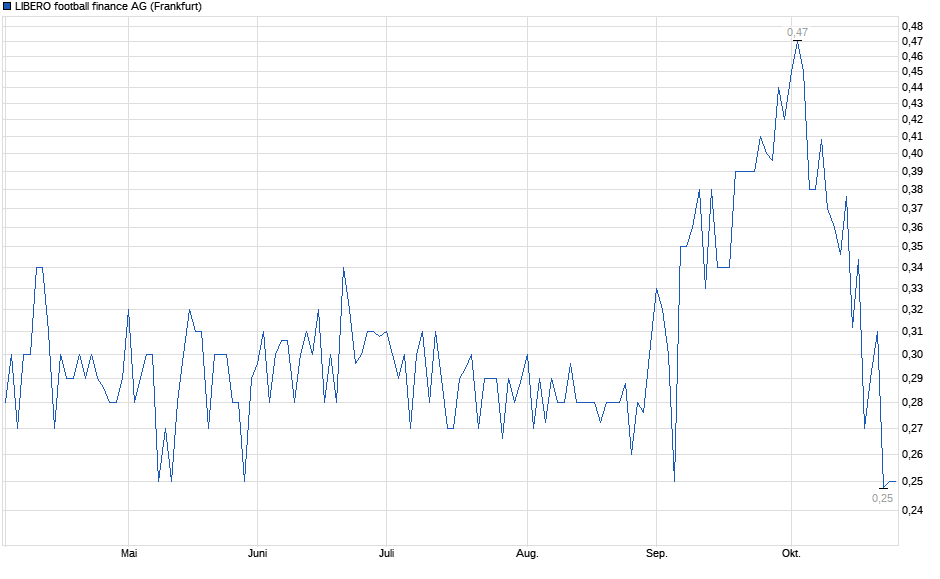The height and width of the screenshot is (579, 940).
Task: Click the 0,30 price axis label
Action: [911, 354]
